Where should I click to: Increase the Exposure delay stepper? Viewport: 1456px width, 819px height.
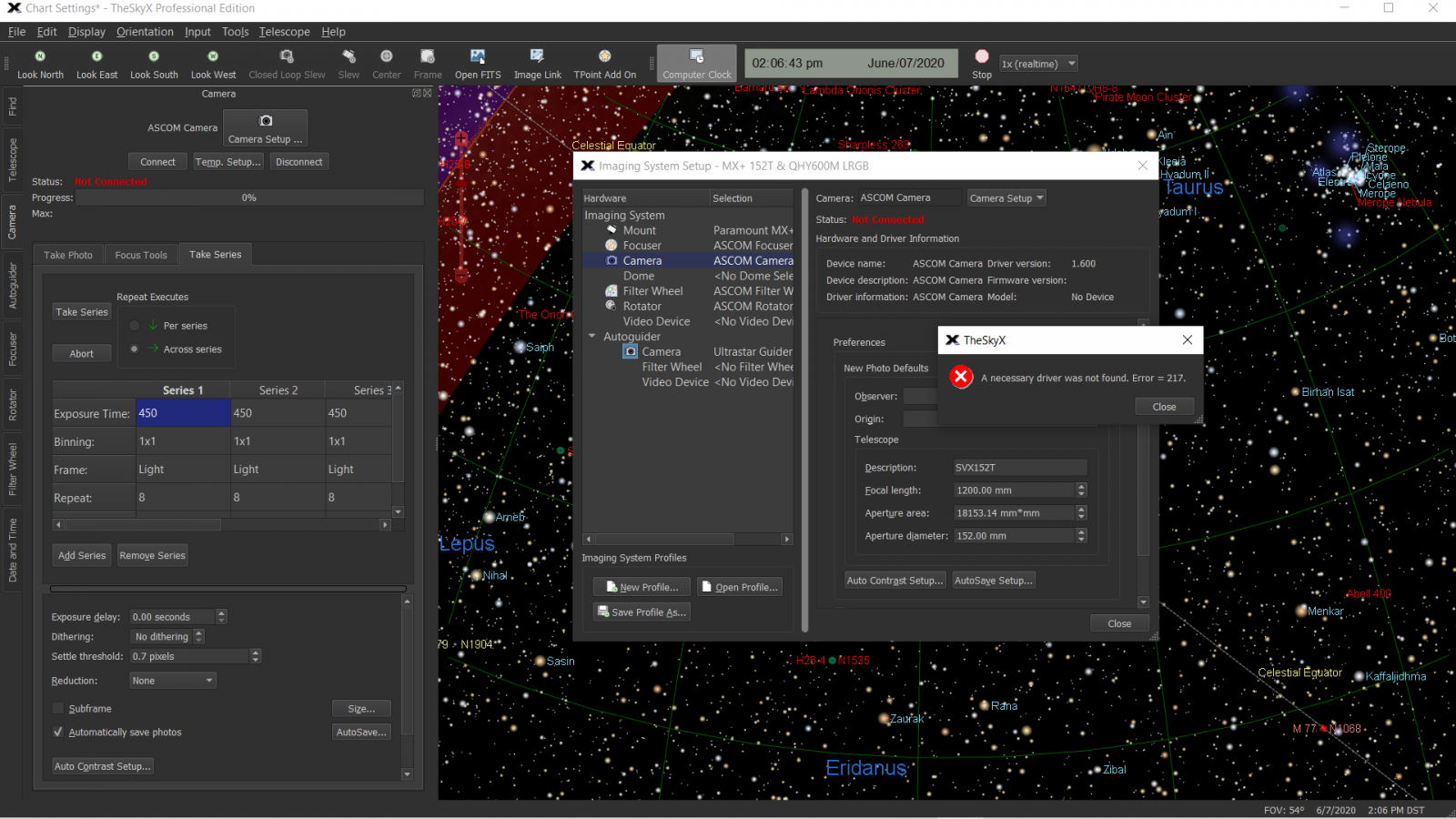point(221,613)
